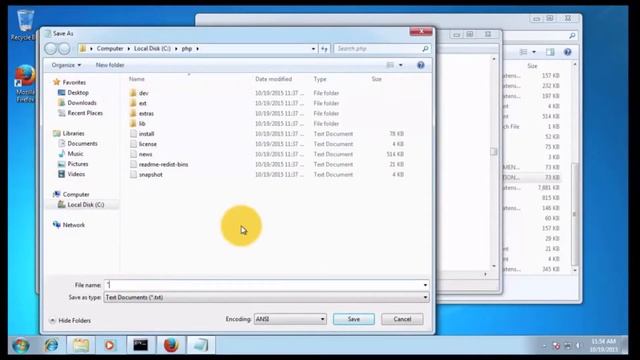This screenshot has height=360, width=640.
Task: Sort by Date modified column header
Action: [x=273, y=79]
